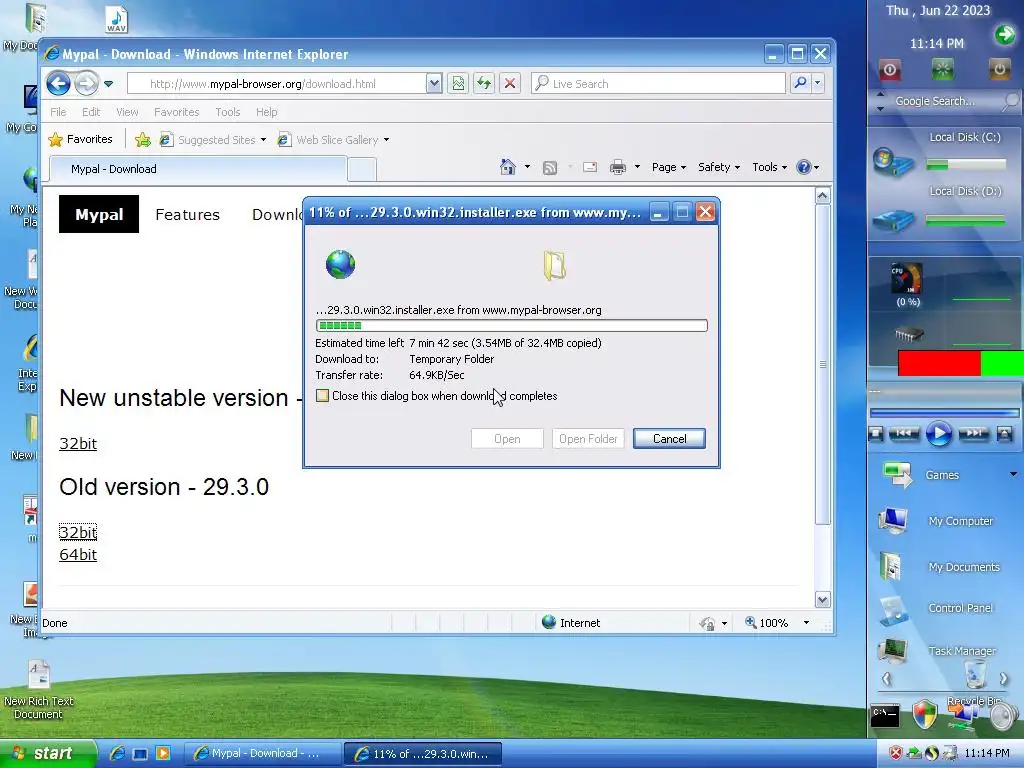Viewport: 1024px width, 768px height.
Task: Click the search magnifier button
Action: click(800, 84)
